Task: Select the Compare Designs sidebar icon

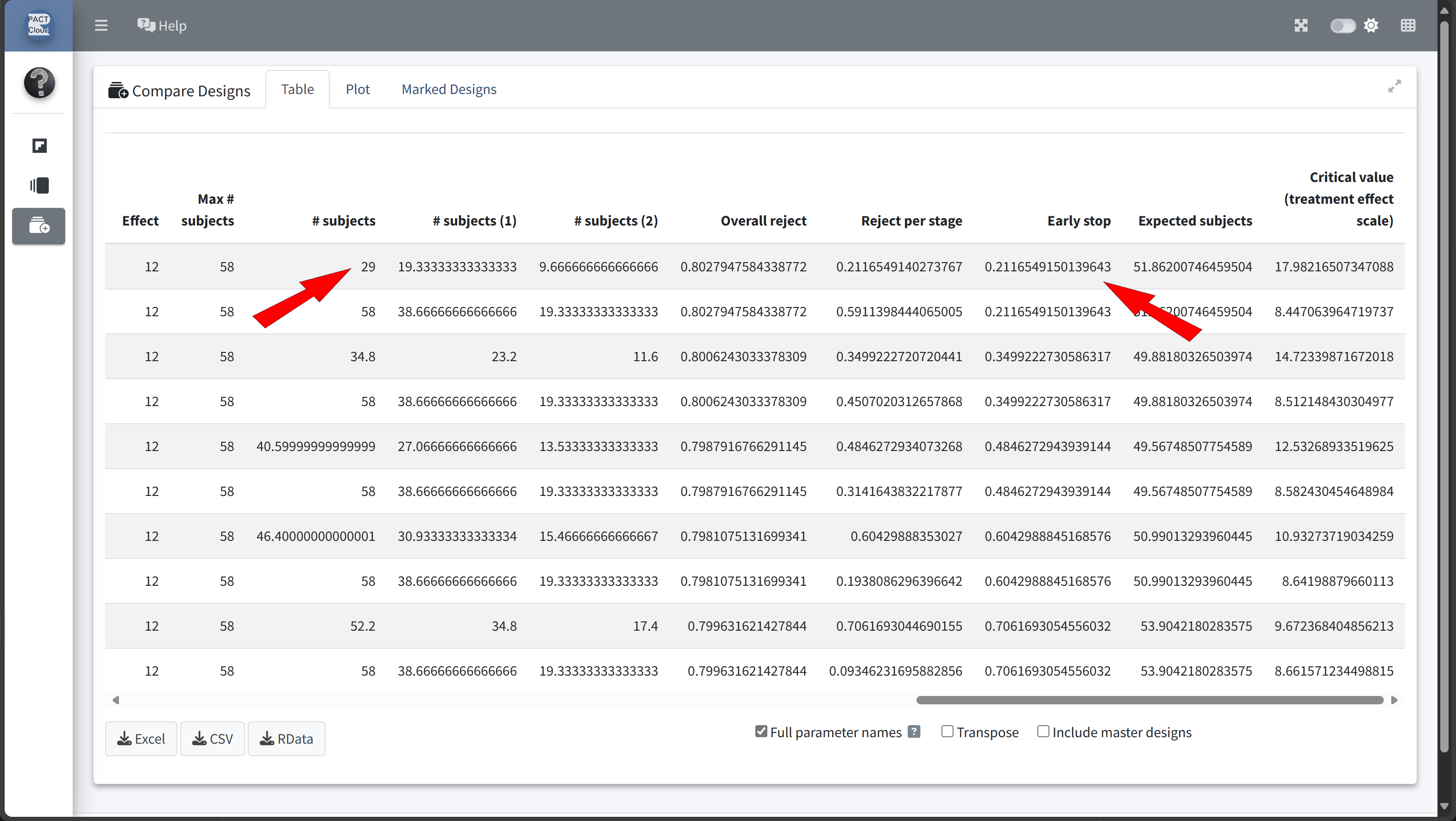Action: click(x=39, y=226)
